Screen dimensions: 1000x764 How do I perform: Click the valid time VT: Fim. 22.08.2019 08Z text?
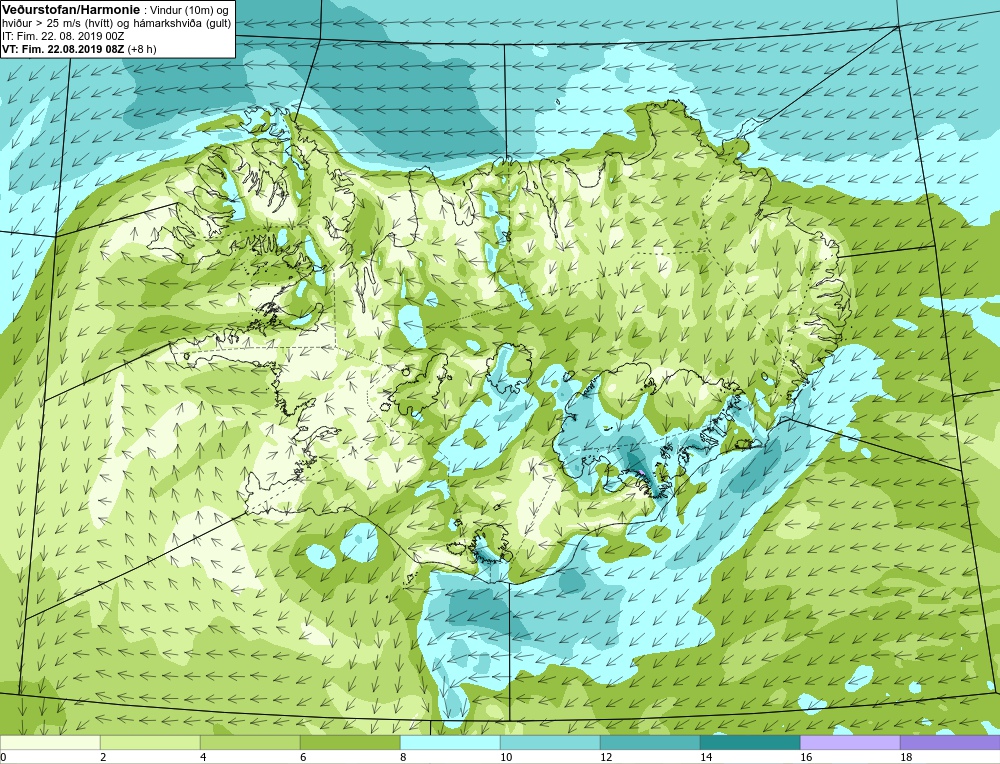click(x=64, y=49)
